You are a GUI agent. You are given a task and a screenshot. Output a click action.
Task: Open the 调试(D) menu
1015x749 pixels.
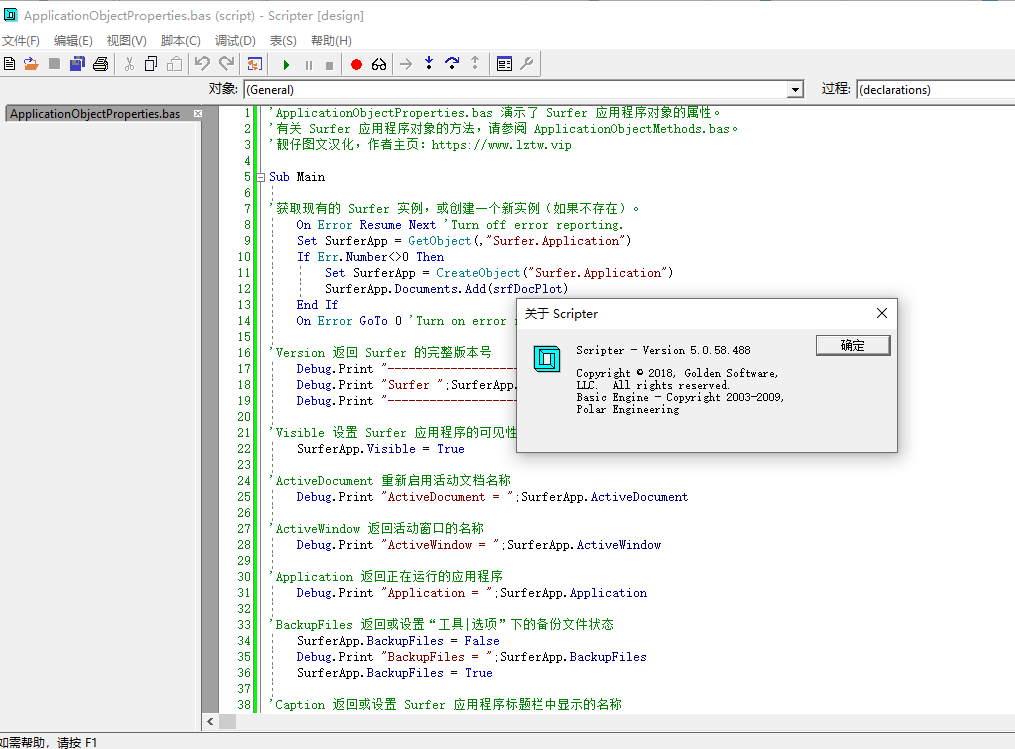(x=236, y=41)
